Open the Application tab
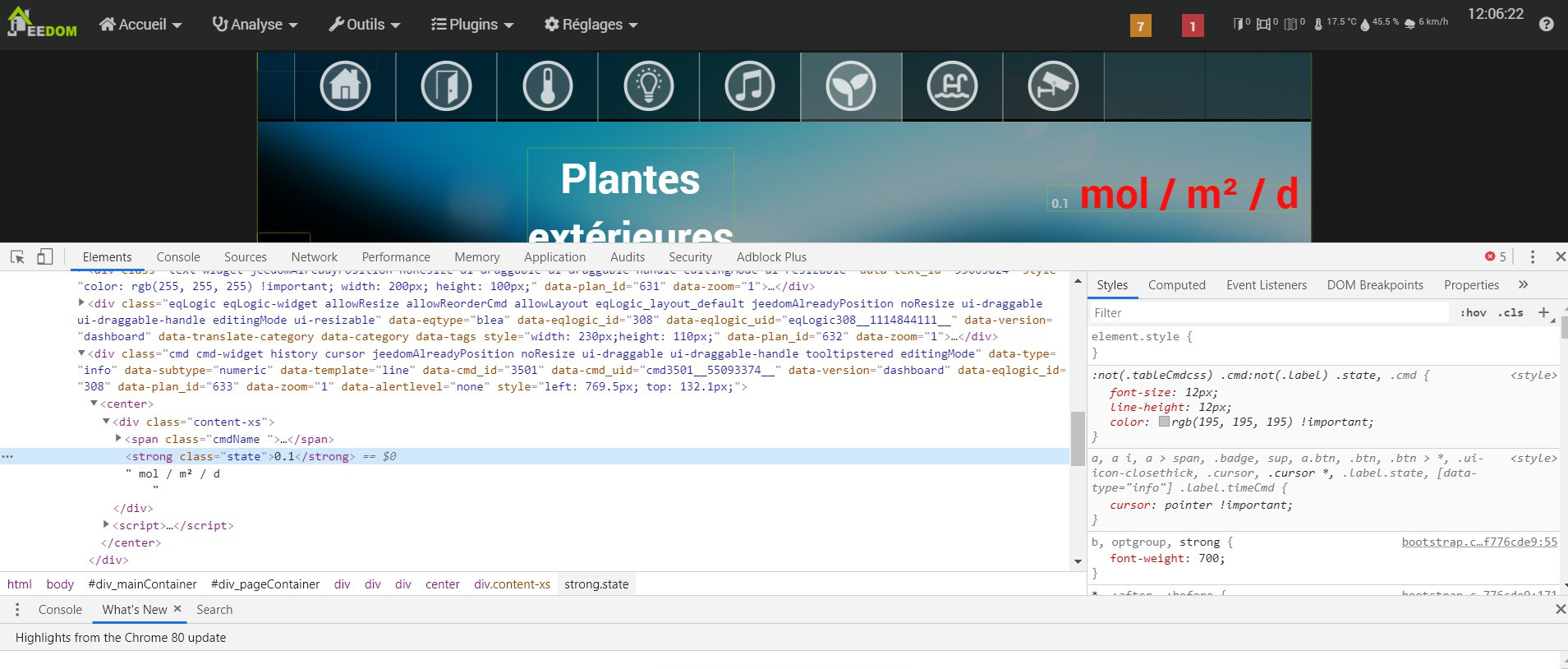1568x669 pixels. click(554, 257)
